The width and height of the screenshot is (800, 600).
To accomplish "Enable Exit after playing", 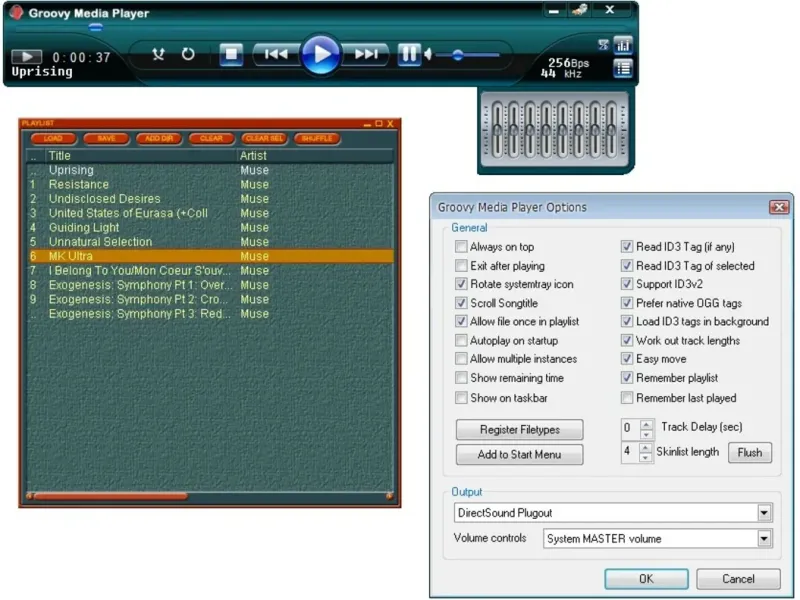I will [x=461, y=266].
